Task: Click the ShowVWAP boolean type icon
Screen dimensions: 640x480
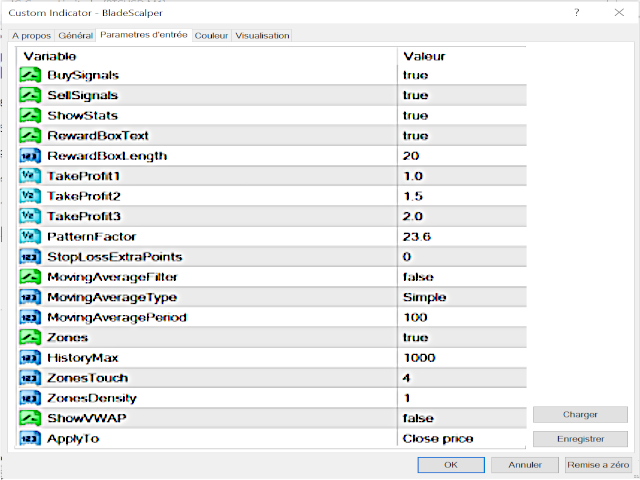Action: 29,418
